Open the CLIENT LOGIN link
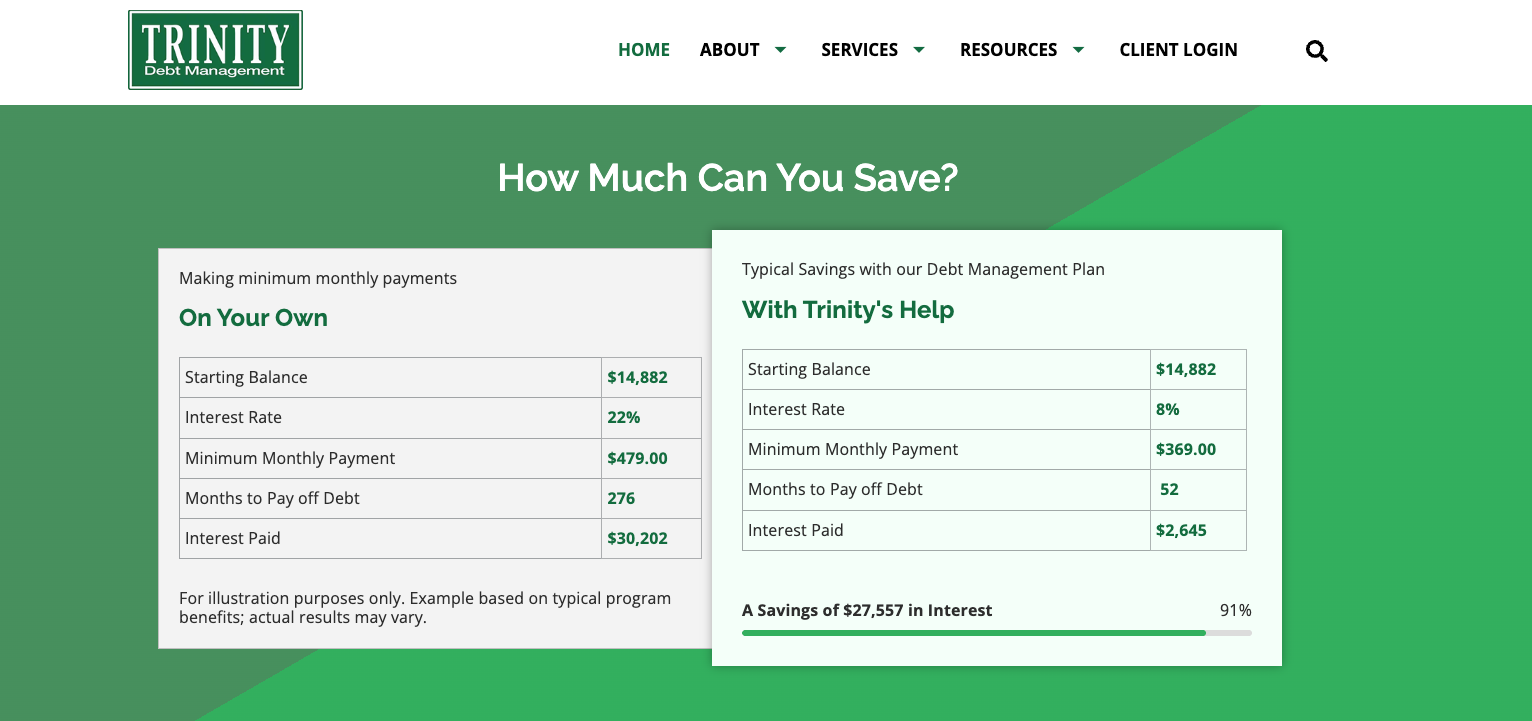 [1179, 50]
